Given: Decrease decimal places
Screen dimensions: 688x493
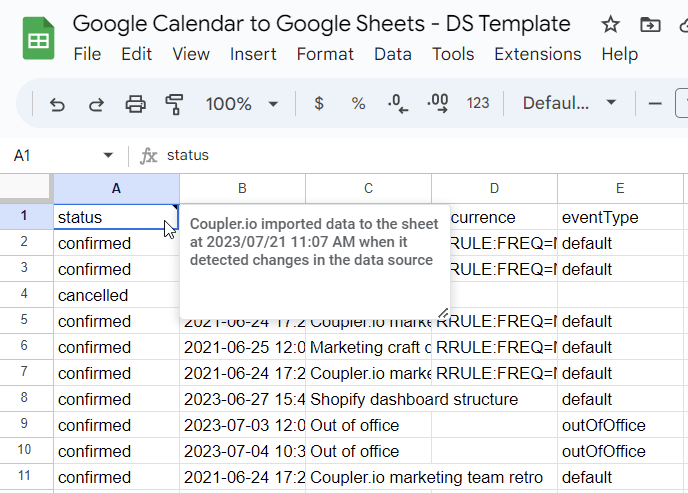Looking at the screenshot, I should [x=398, y=104].
